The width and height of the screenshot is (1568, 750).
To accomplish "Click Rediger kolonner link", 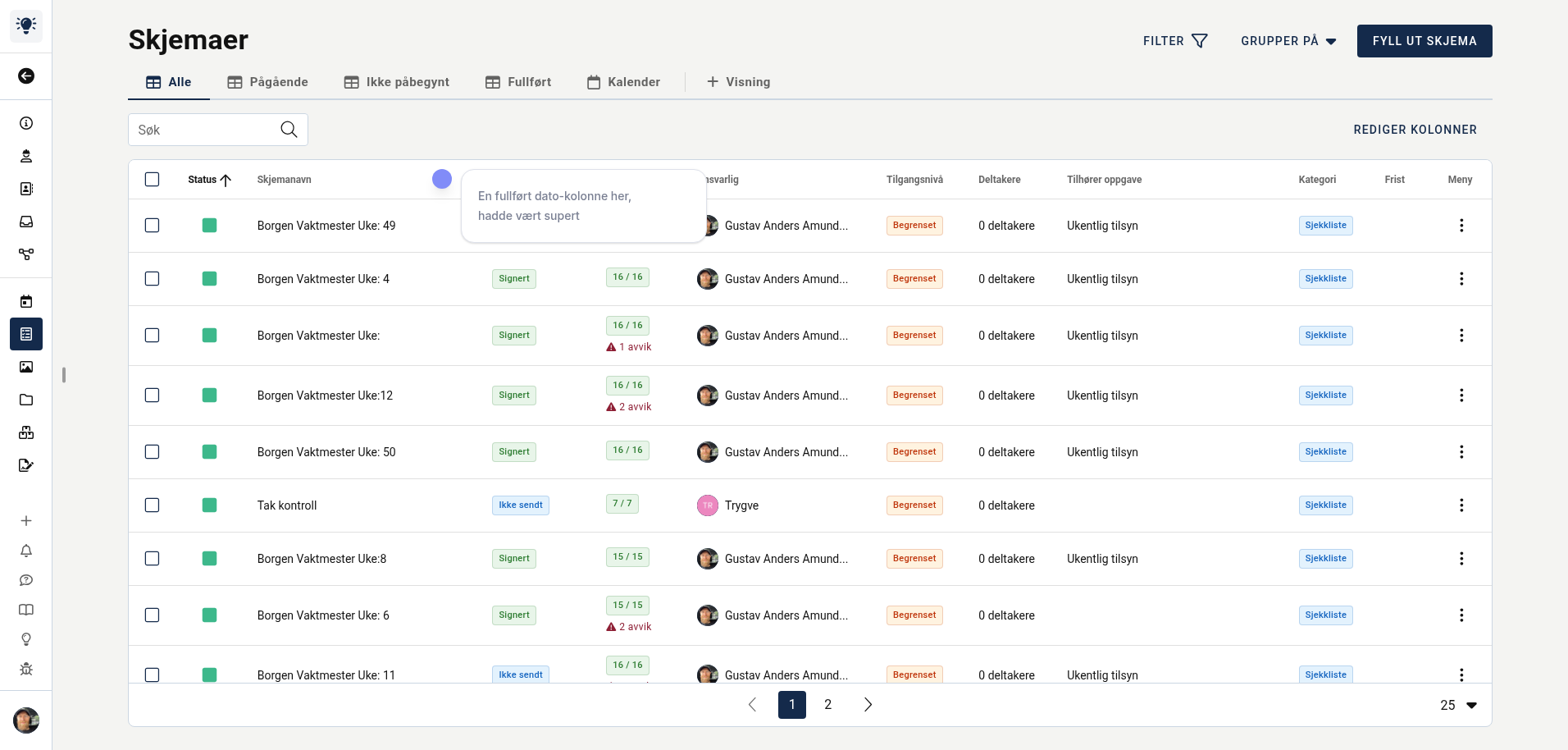I will click(x=1415, y=130).
